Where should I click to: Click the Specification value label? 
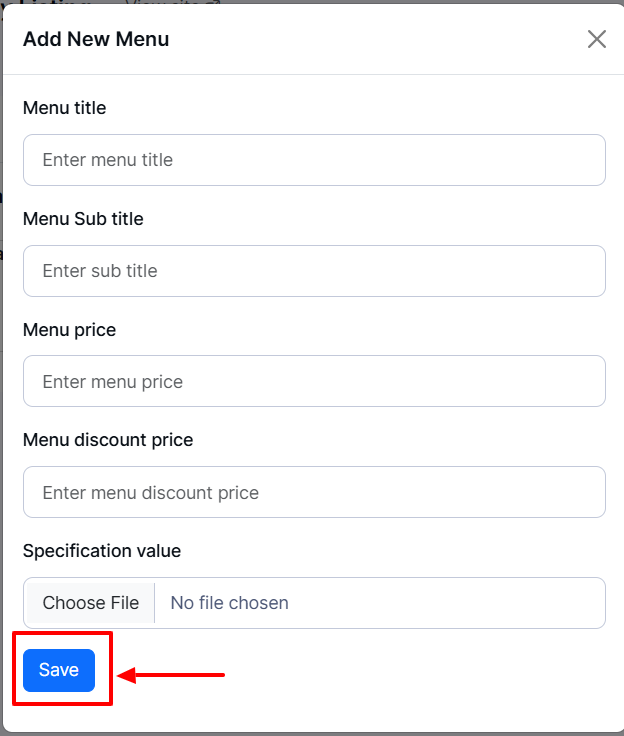[x=102, y=551]
